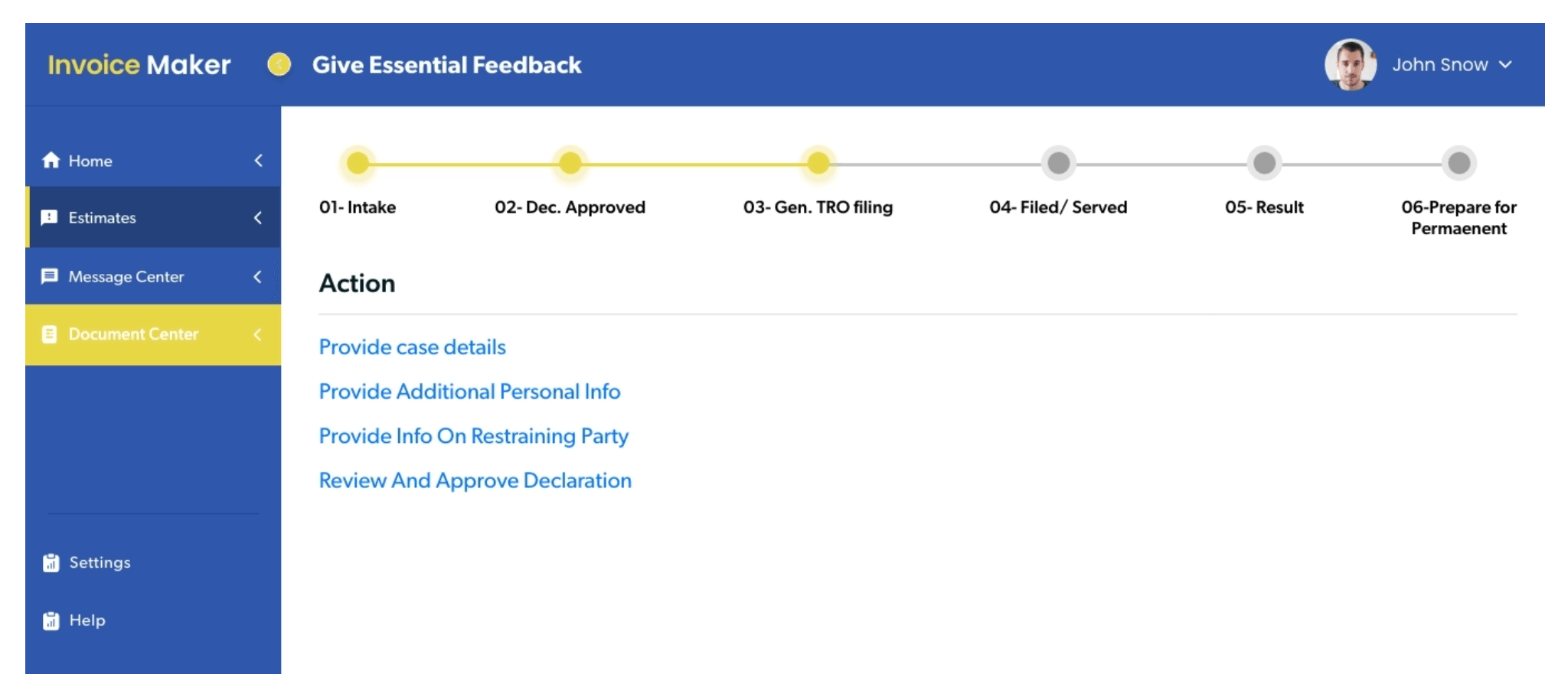The width and height of the screenshot is (1568, 697).
Task: Expand the Message Center chevron
Action: tap(258, 276)
